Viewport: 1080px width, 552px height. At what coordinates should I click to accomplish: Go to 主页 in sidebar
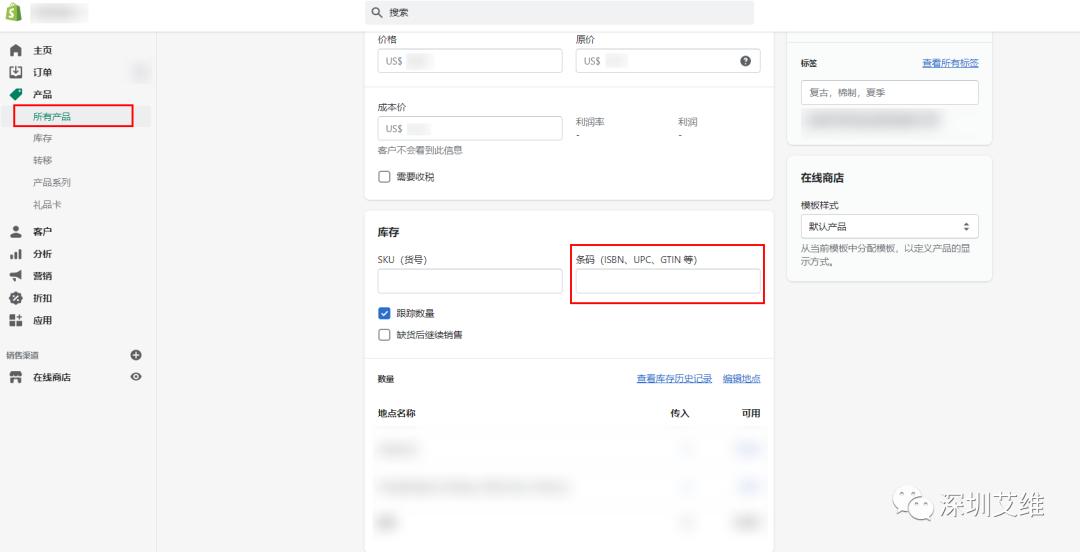tap(43, 50)
